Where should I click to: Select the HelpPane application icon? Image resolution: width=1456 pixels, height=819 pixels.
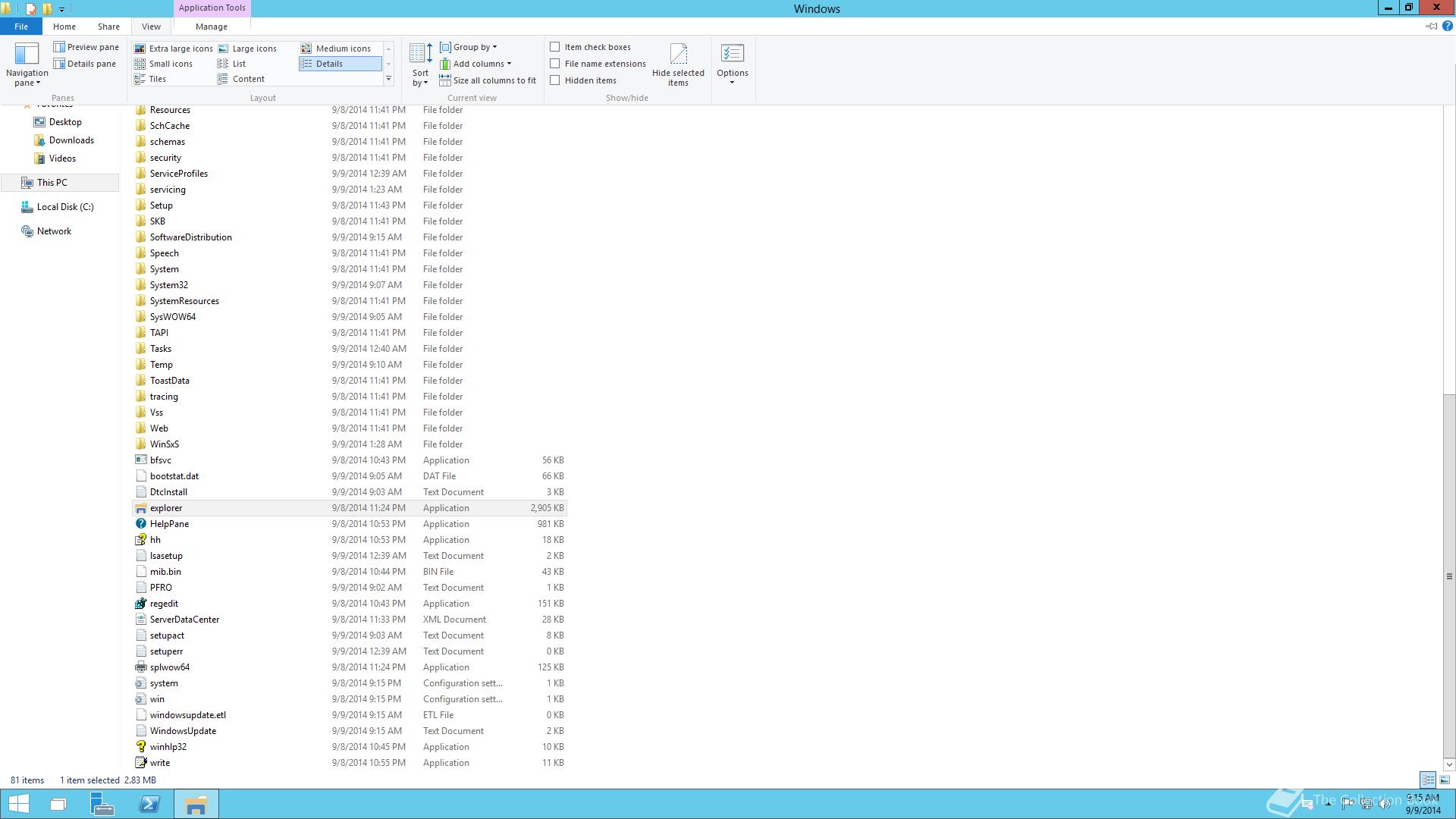(140, 524)
